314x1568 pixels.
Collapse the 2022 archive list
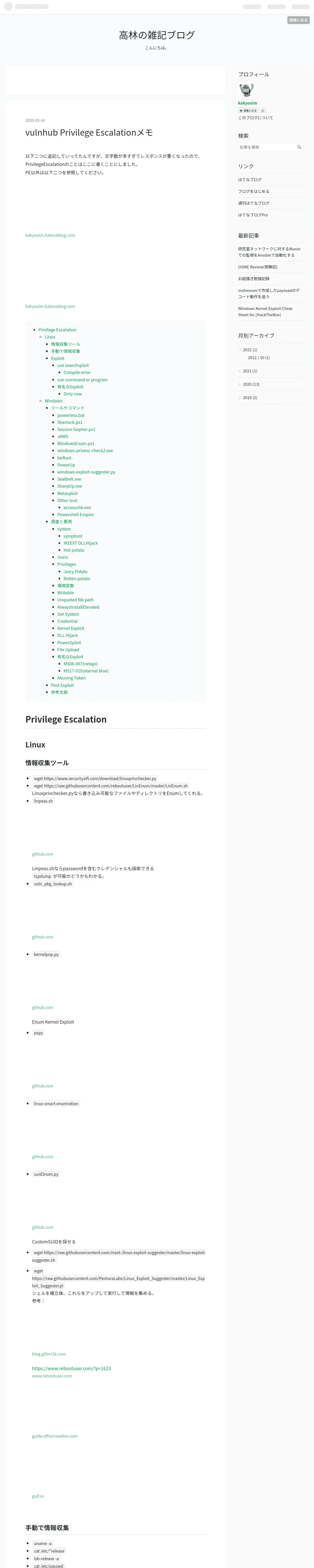[240, 349]
